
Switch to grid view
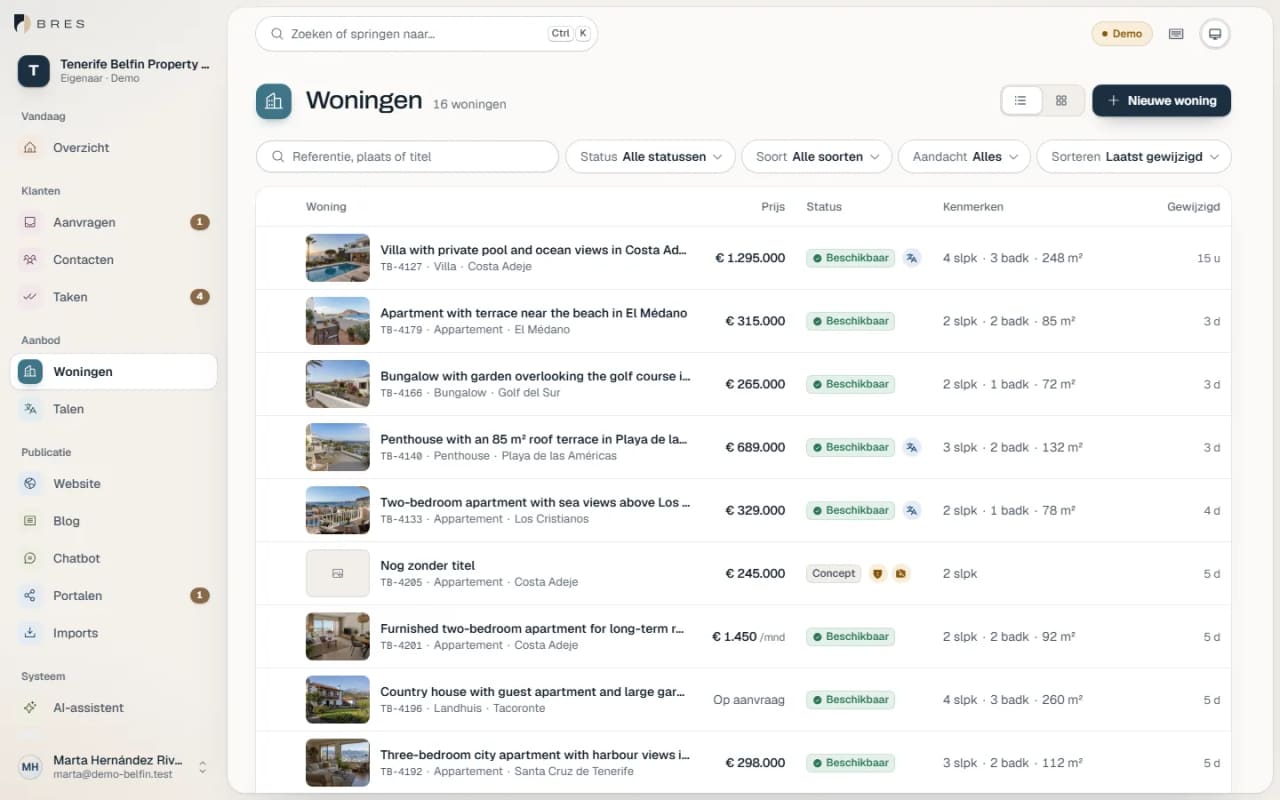tap(1062, 101)
